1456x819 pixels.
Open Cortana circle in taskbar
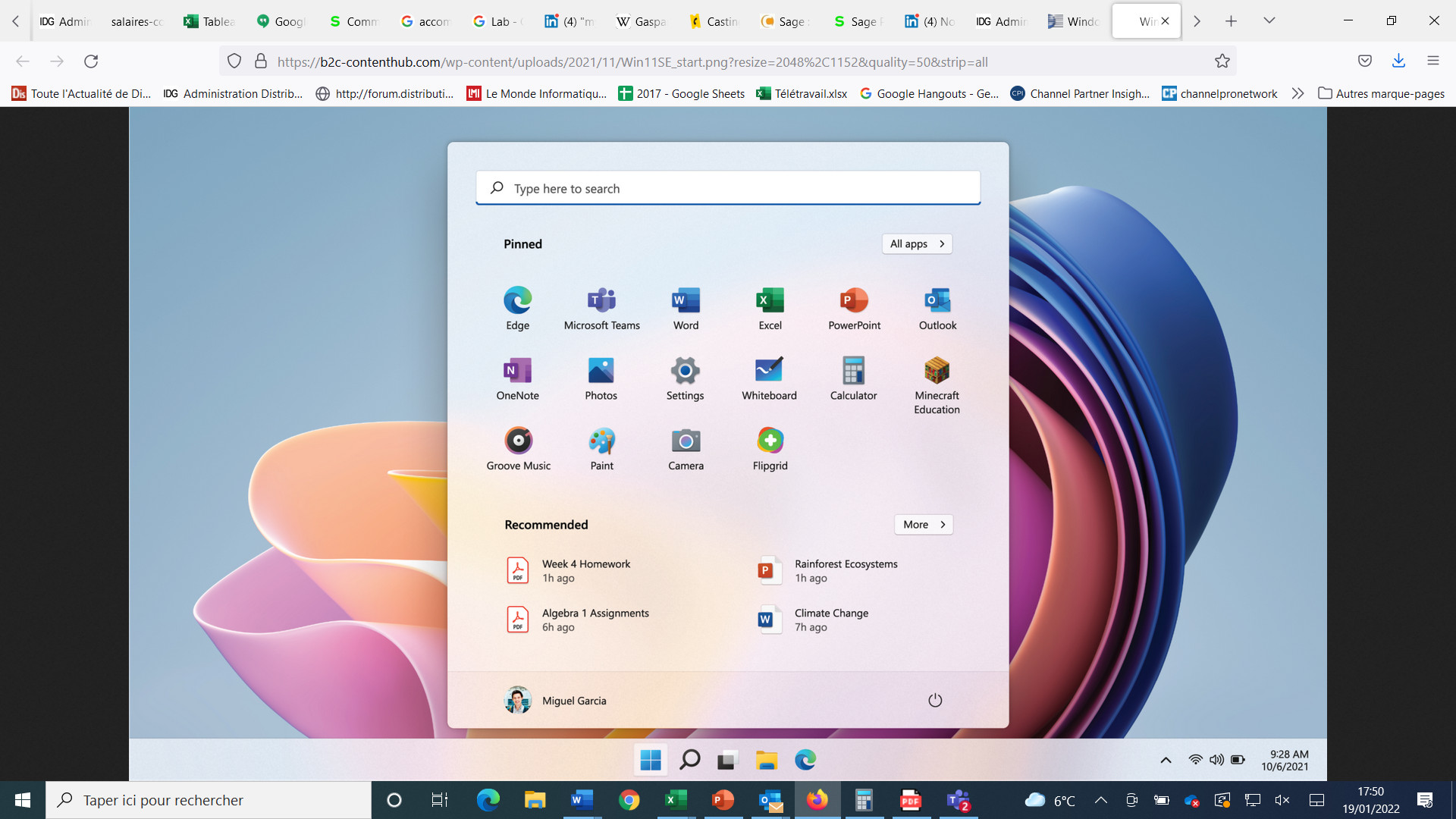394,800
